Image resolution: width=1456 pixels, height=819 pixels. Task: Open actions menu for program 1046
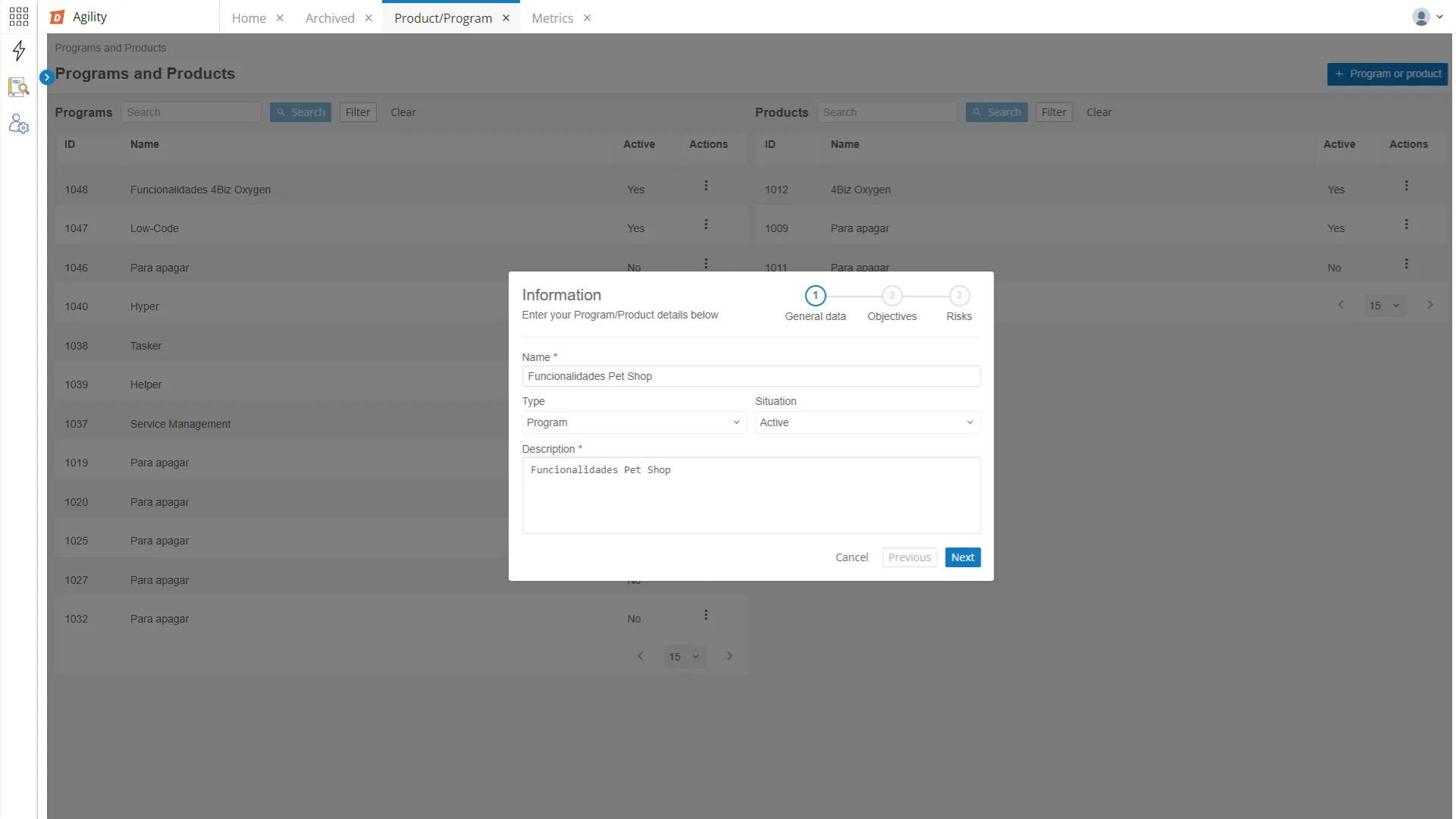(706, 264)
